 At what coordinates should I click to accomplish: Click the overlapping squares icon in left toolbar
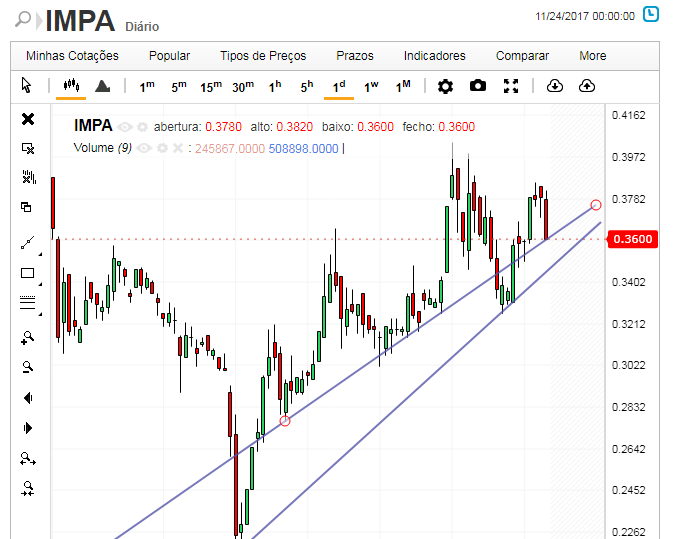tap(26, 207)
